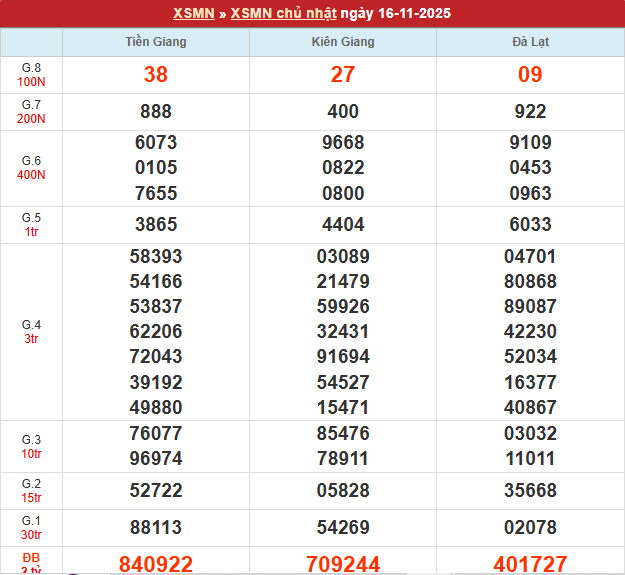625x575 pixels.
Task: Click the G.7 value 400
Action: pyautogui.click(x=343, y=111)
